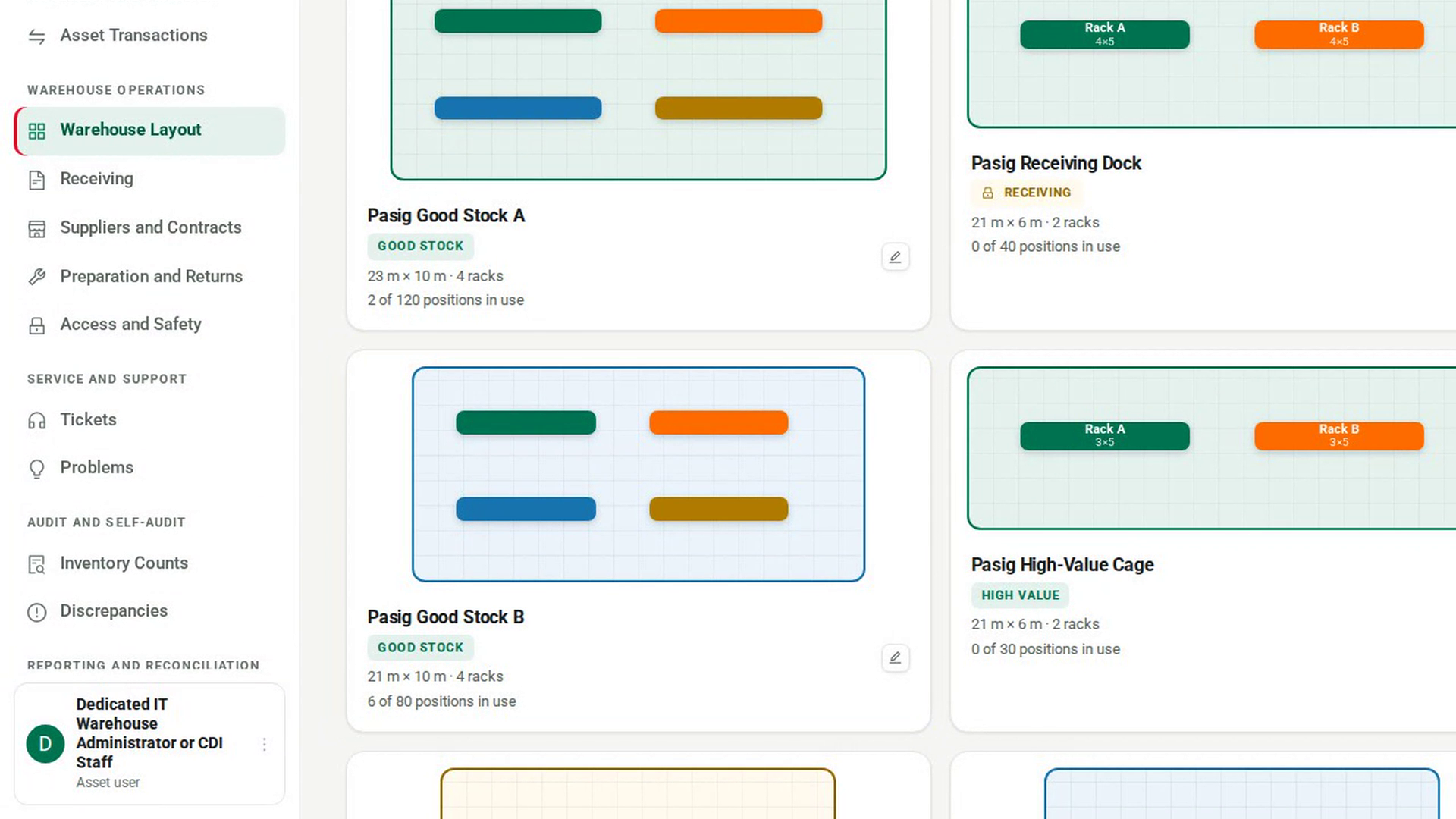Click the GOOD STOCK badge under Pasig Good Stock A
Screen dimensions: 1456x819
click(421, 246)
